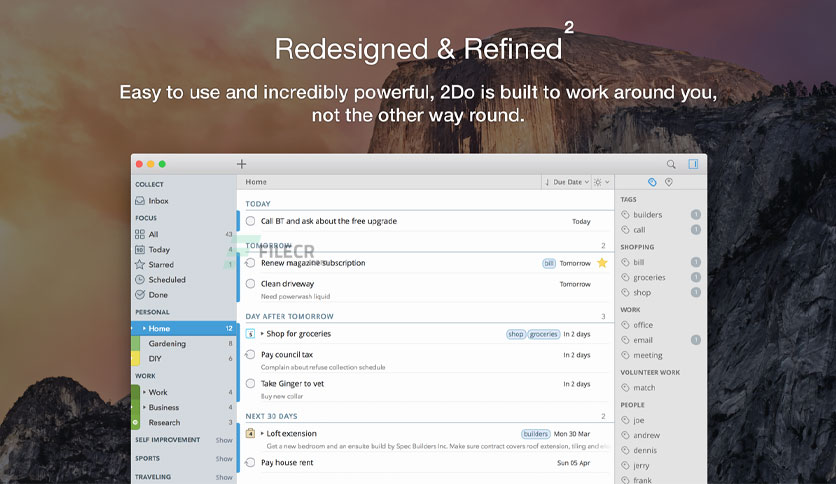Viewport: 836px width, 484px height.
Task: Select the locations pin icon
Action: coord(669,182)
